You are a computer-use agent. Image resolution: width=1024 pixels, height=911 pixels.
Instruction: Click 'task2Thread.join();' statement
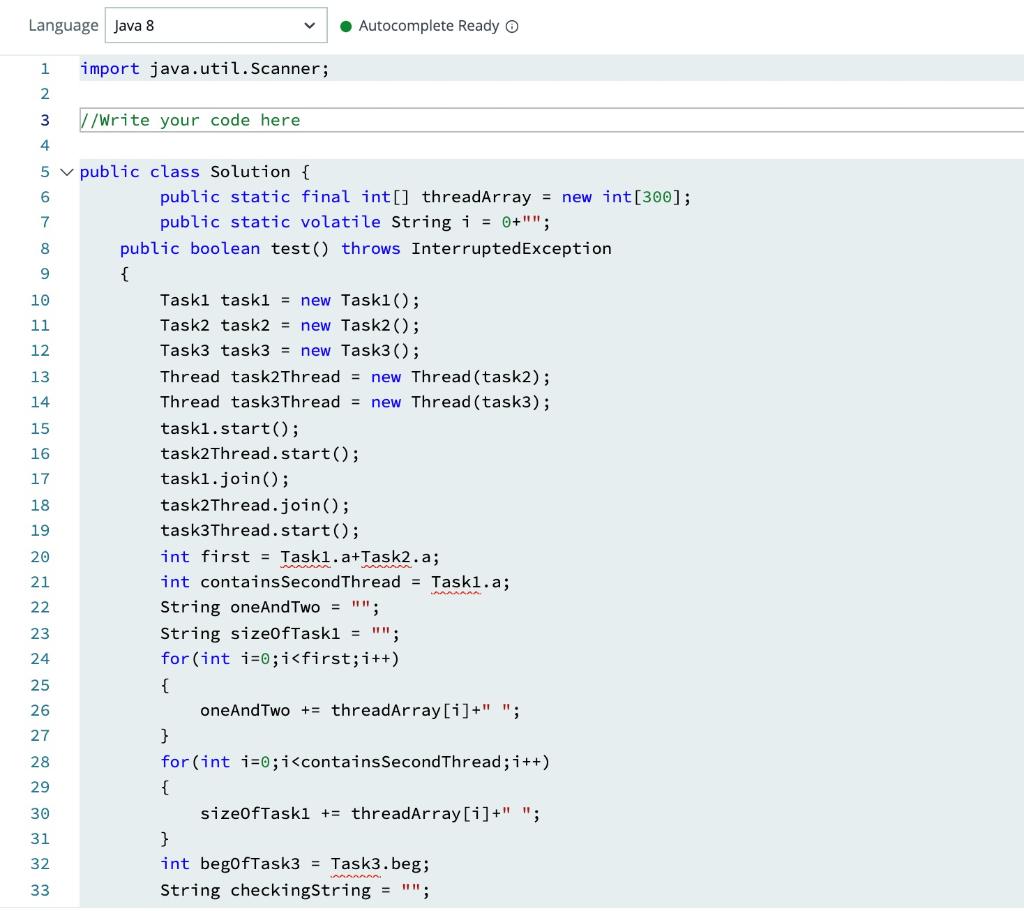(255, 505)
